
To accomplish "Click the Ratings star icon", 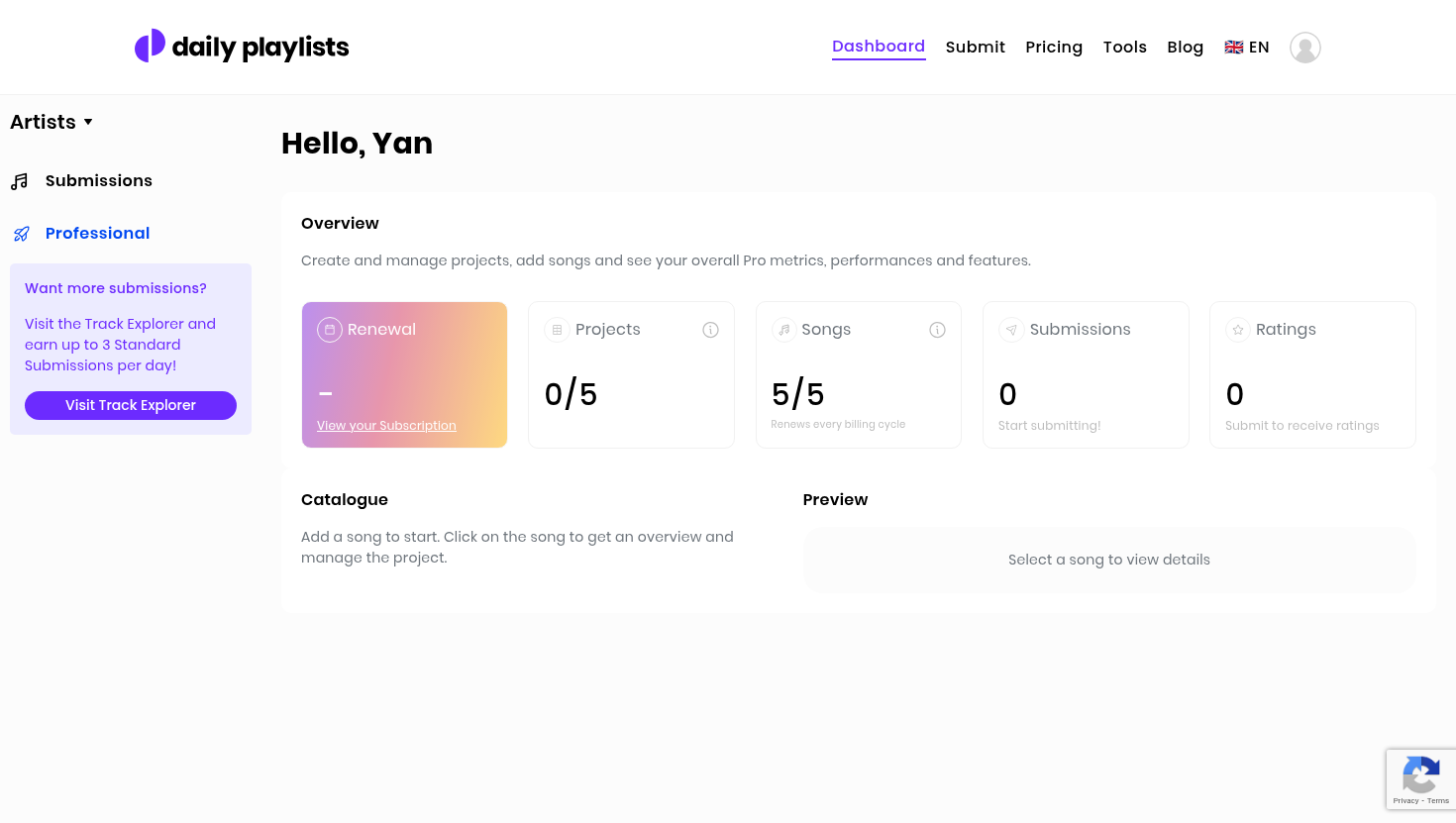I will tap(1238, 330).
